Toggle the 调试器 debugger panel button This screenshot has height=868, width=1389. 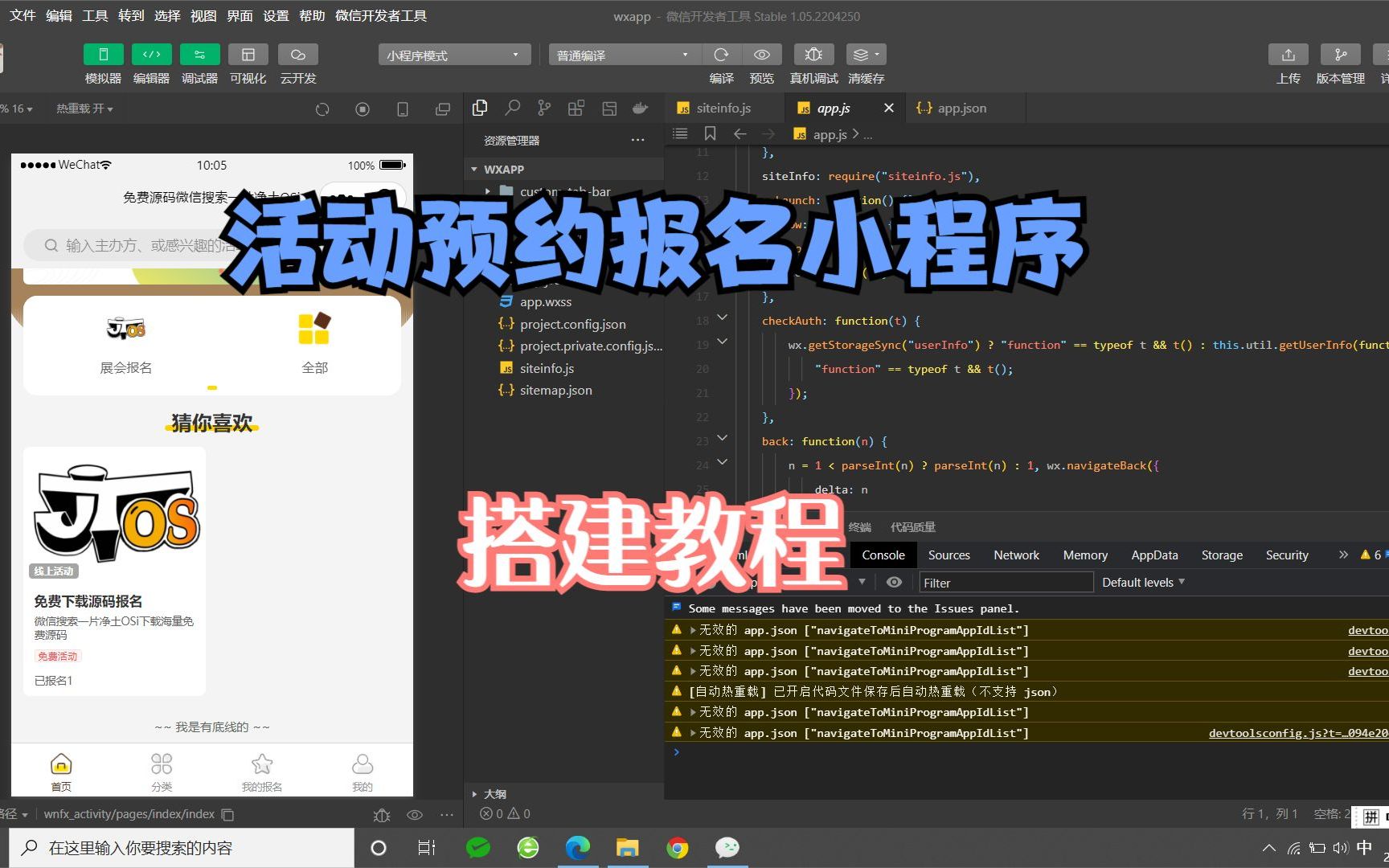click(x=199, y=55)
